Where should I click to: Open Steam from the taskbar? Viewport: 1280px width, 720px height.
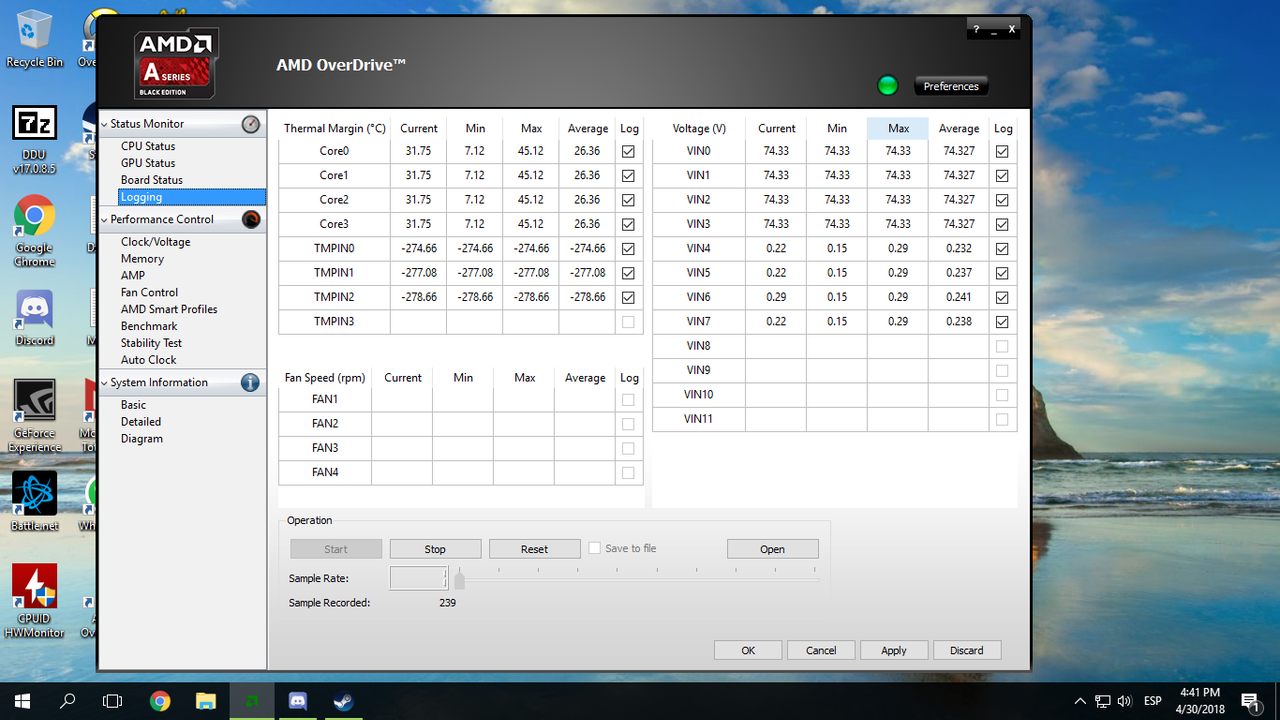pos(344,701)
